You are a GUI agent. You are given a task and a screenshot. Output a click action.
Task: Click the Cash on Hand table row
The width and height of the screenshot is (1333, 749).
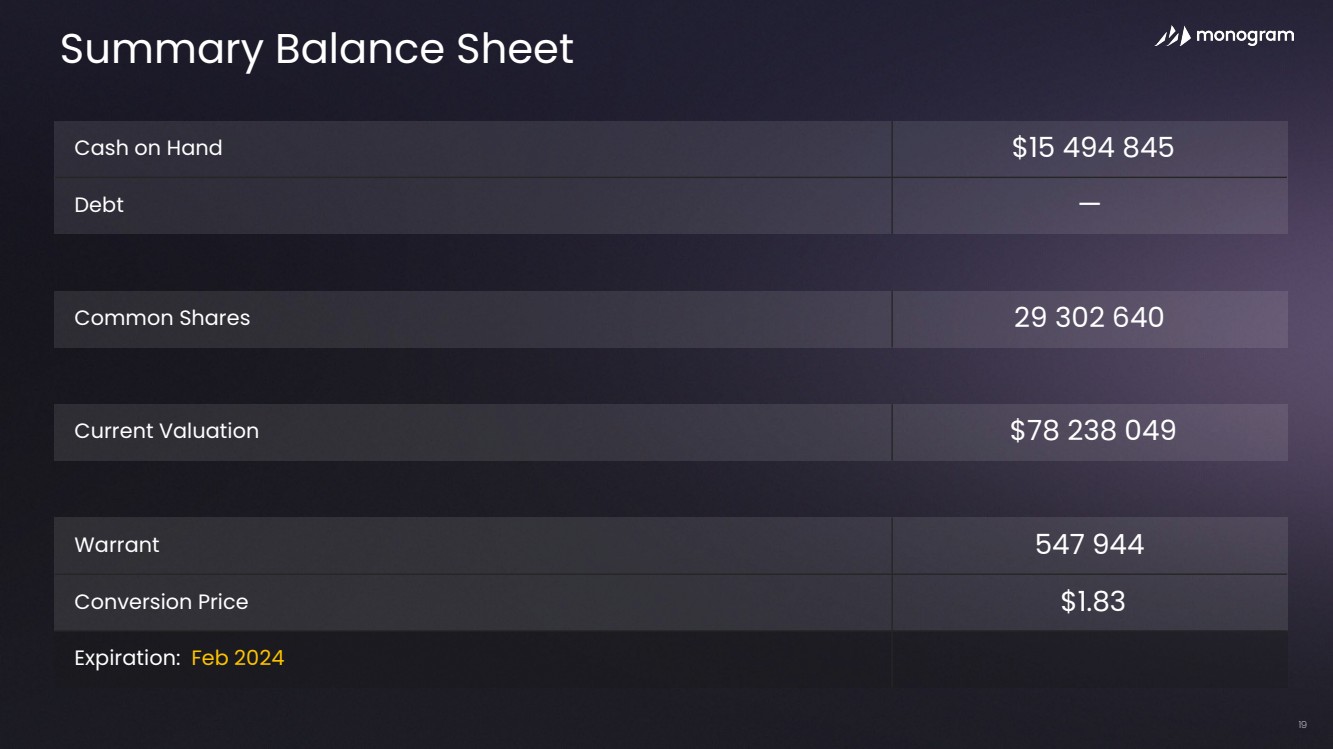670,149
